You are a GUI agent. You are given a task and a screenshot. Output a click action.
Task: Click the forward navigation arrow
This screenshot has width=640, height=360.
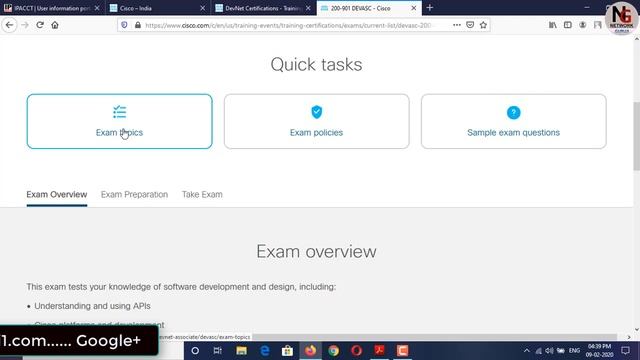pos(25,25)
